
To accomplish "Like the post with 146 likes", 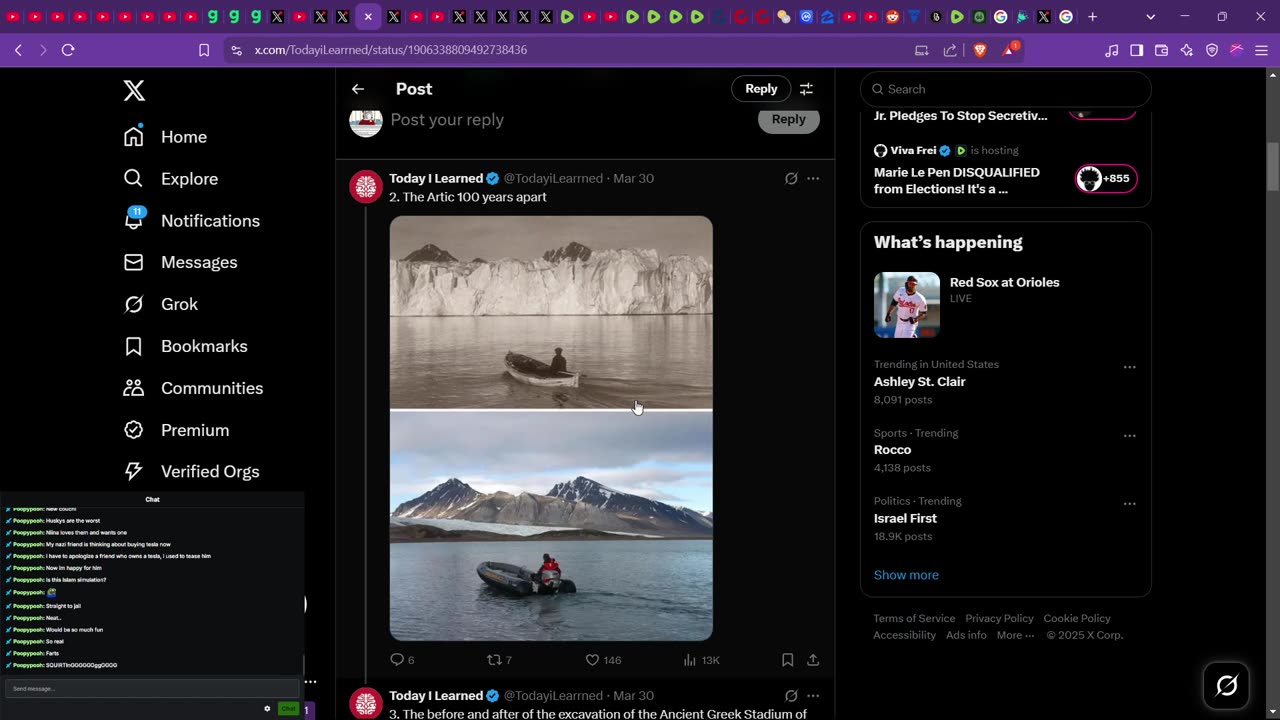I will 603,660.
